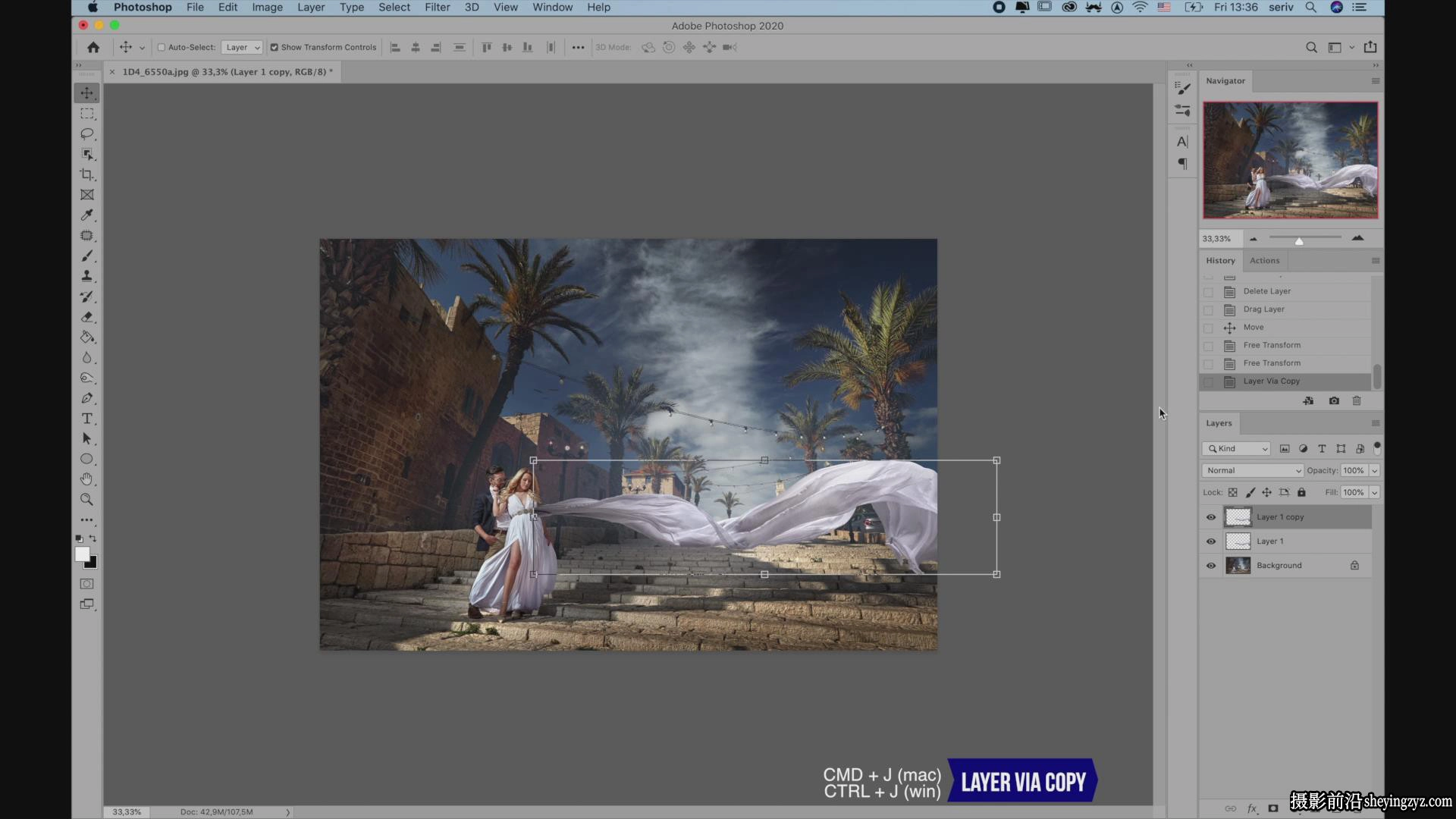Select the Drag Layer history state
Screen dimensions: 1456x819
(x=1285, y=309)
